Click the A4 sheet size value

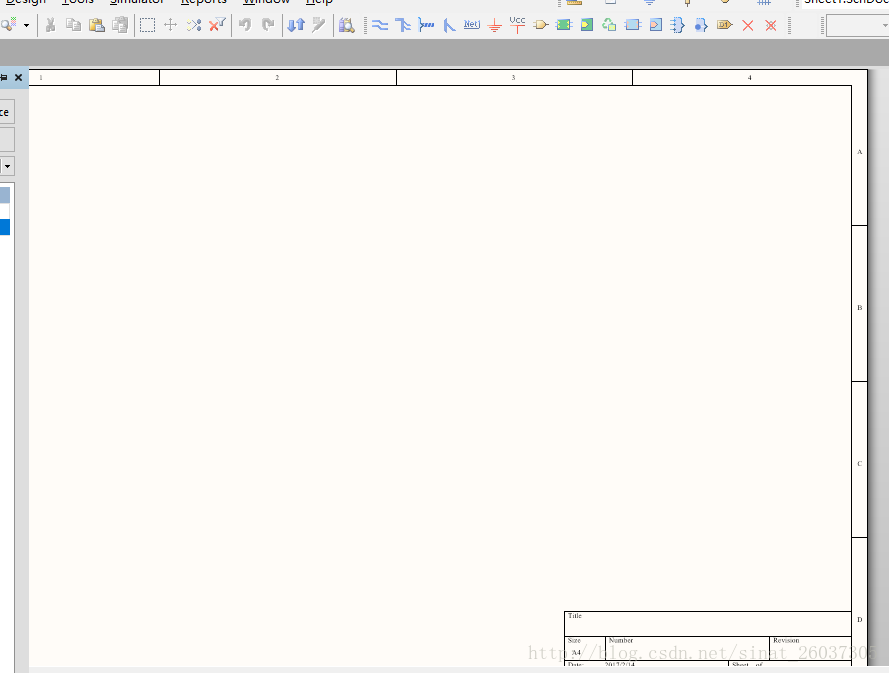coord(576,653)
